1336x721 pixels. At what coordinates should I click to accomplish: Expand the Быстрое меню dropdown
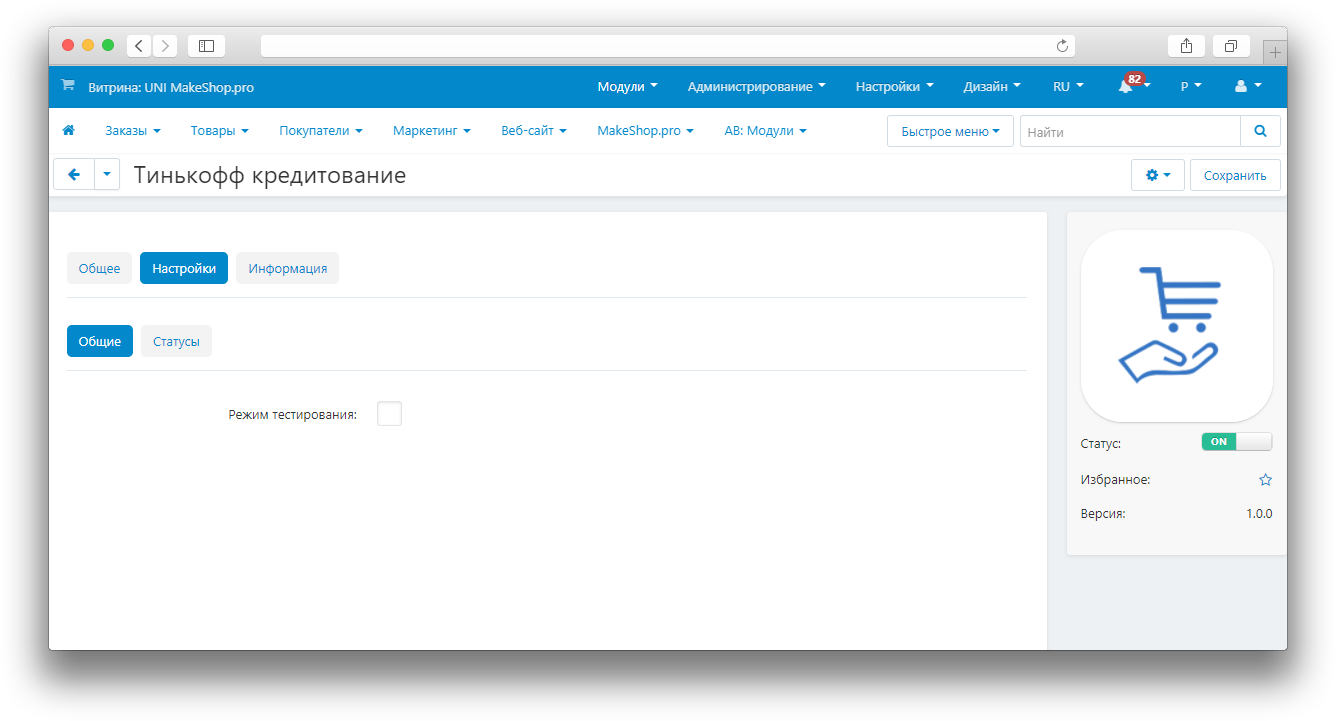pyautogui.click(x=949, y=131)
